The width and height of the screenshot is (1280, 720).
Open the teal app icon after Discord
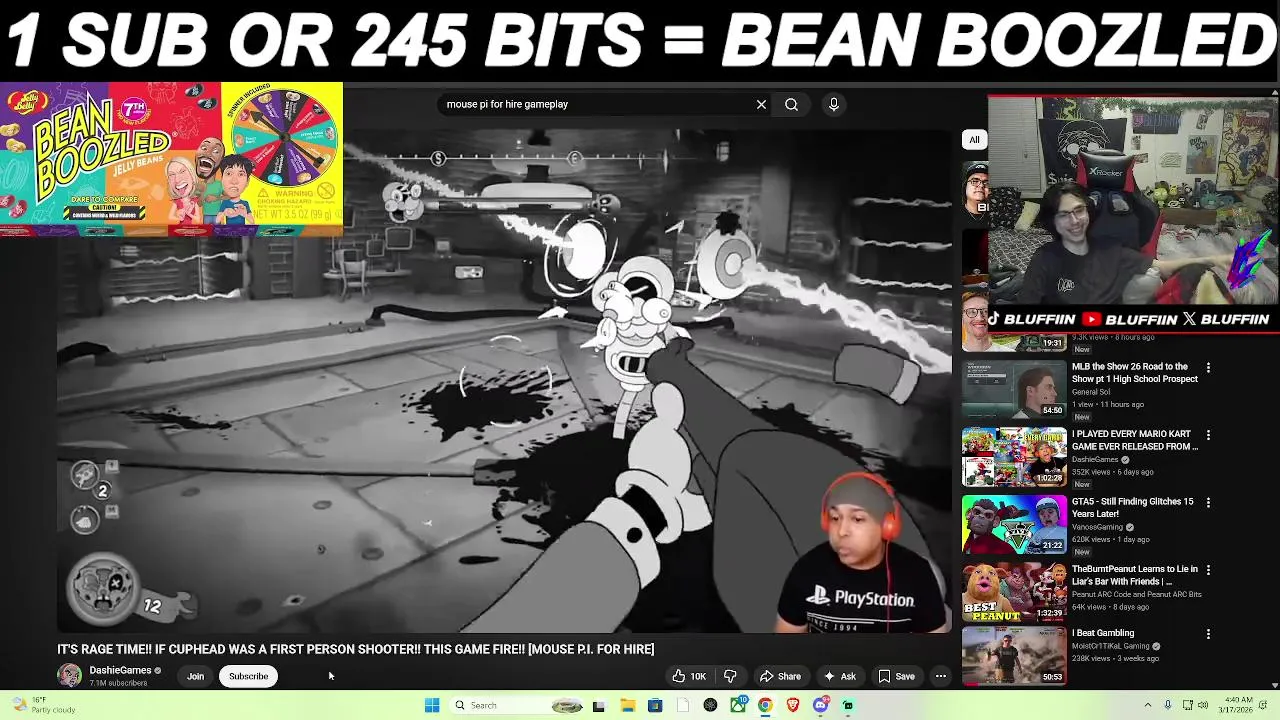click(x=848, y=705)
